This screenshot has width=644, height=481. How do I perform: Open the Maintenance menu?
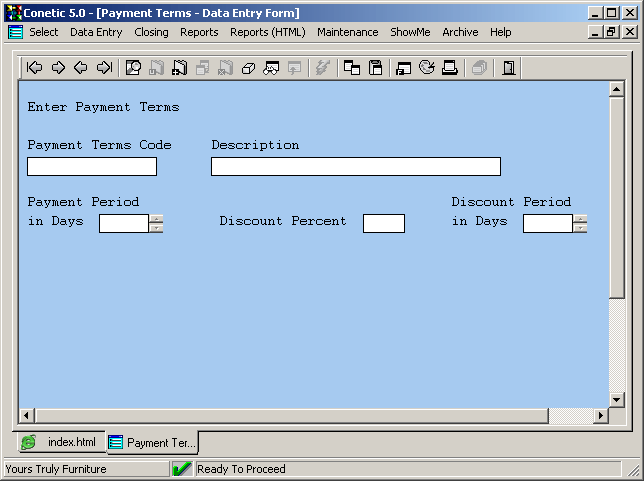pos(347,32)
